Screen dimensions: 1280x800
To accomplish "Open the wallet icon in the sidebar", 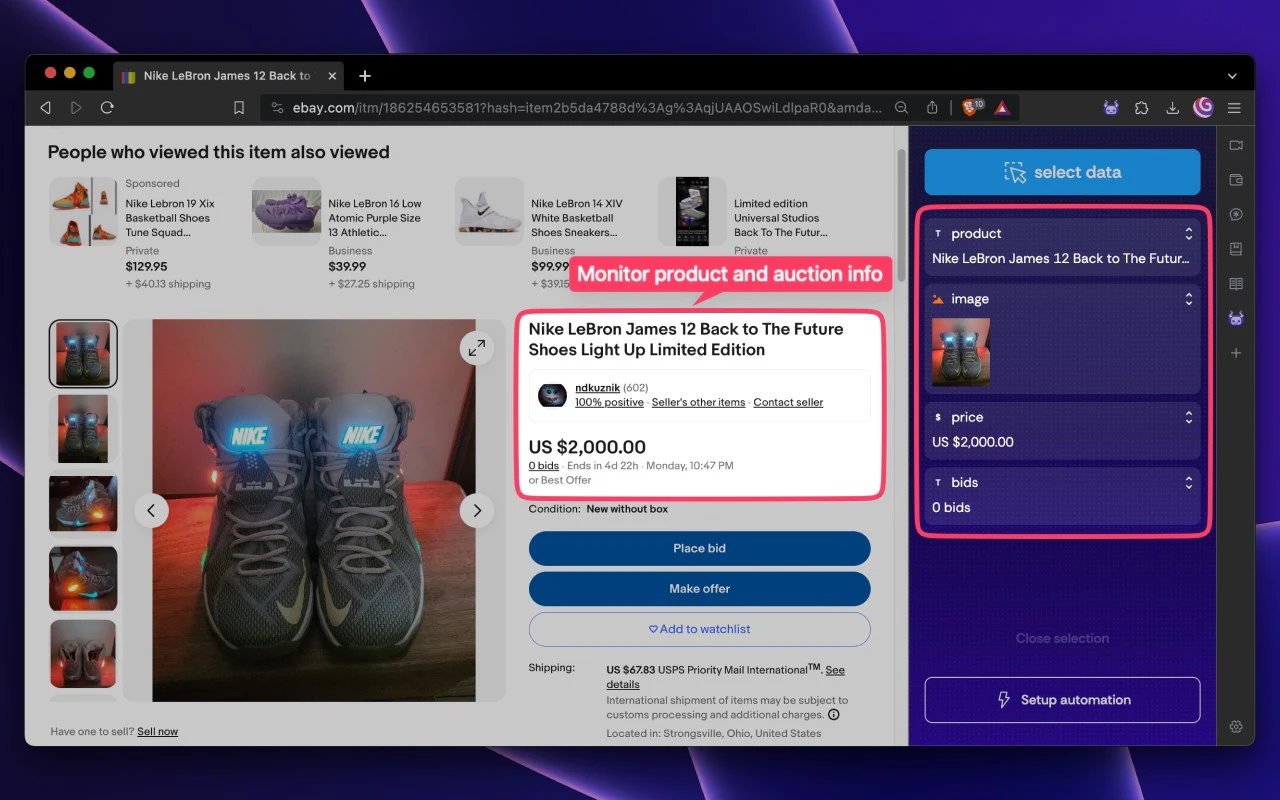I will pos(1236,181).
